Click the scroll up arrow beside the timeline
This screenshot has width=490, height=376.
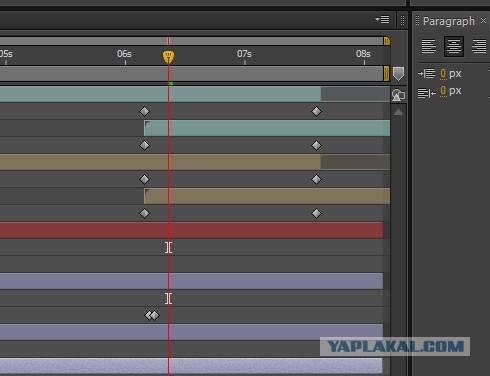pos(398,112)
